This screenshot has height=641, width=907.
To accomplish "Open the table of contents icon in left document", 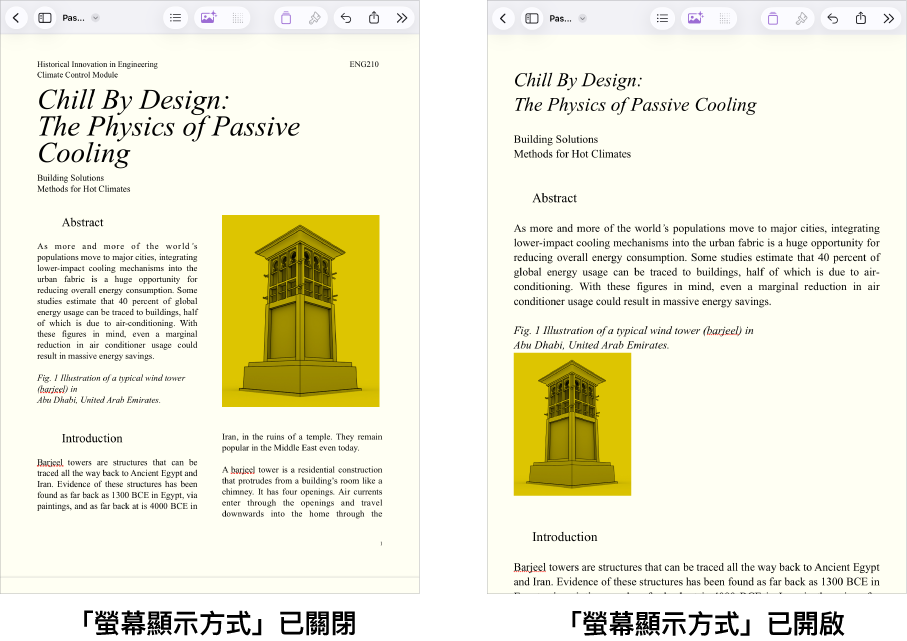I will [176, 17].
